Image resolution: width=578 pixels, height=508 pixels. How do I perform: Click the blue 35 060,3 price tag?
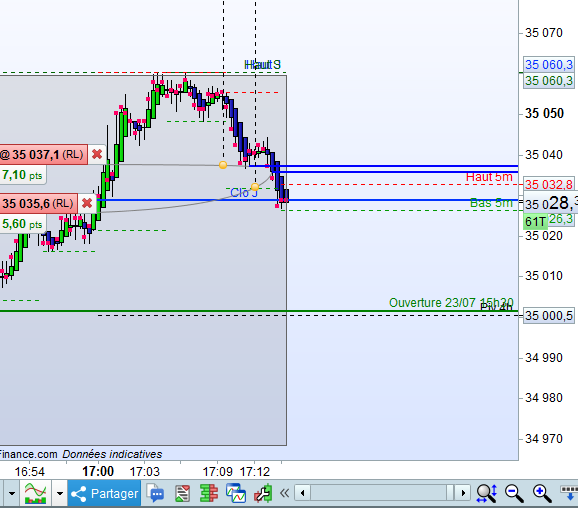549,65
